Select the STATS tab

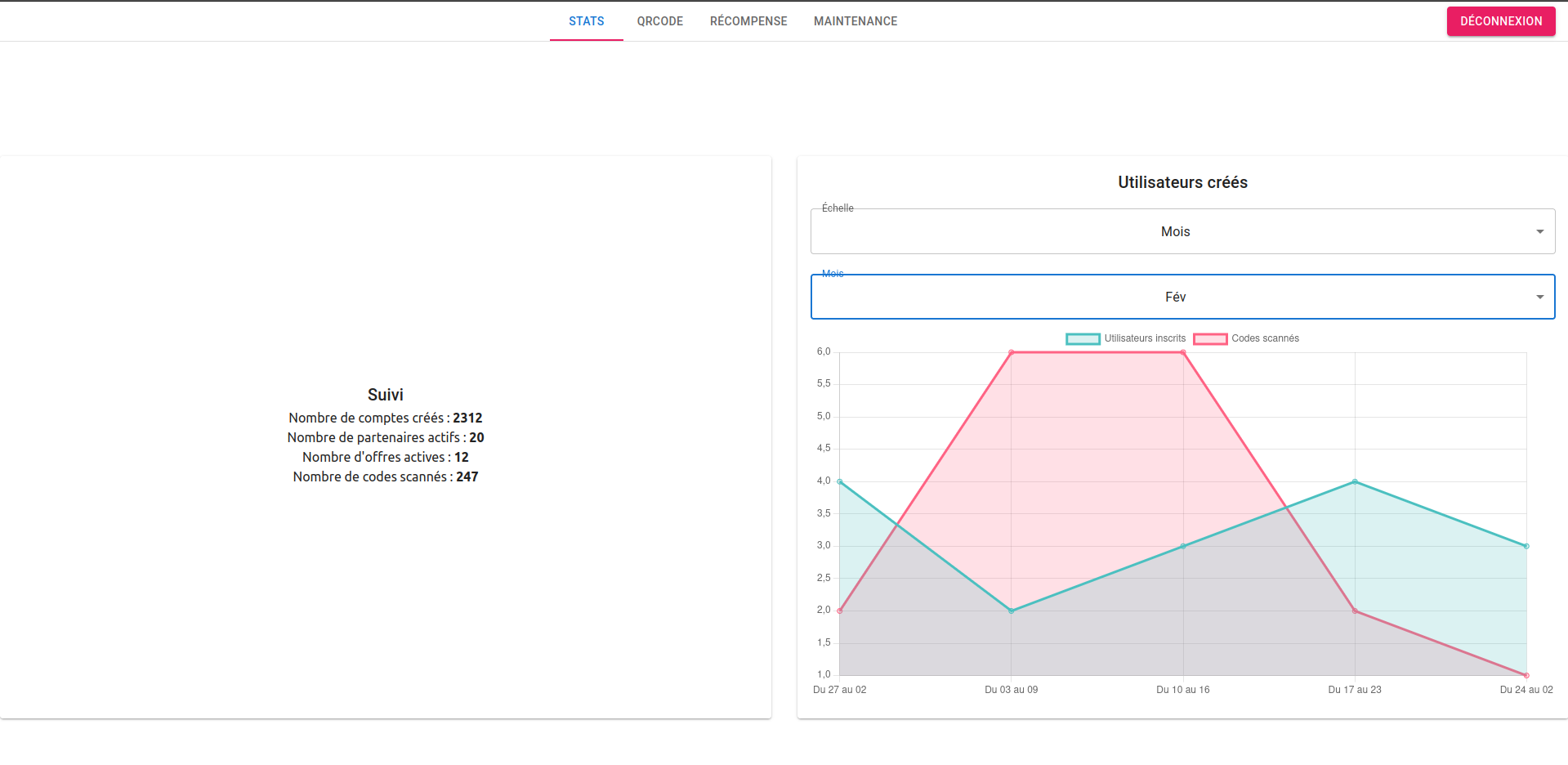tap(586, 20)
